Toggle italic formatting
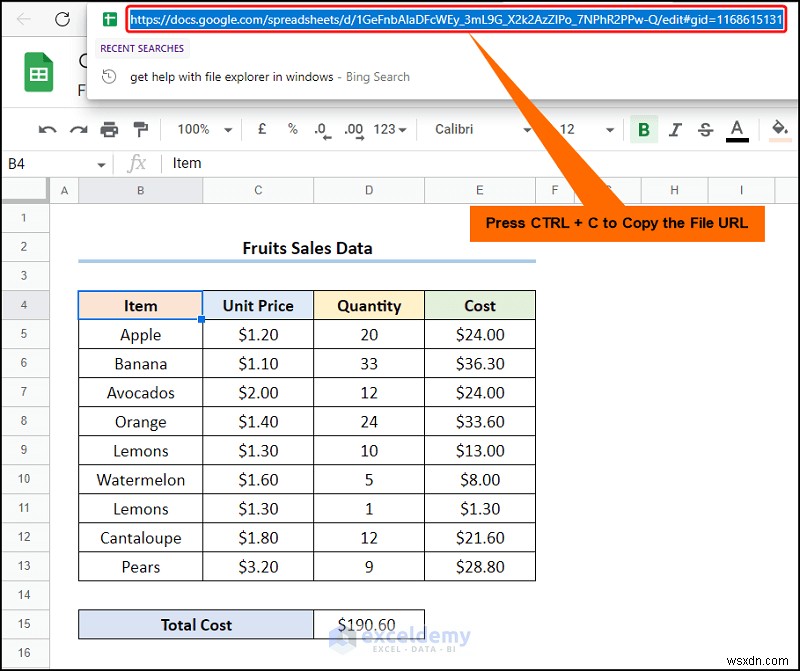The image size is (800, 671). [x=675, y=130]
